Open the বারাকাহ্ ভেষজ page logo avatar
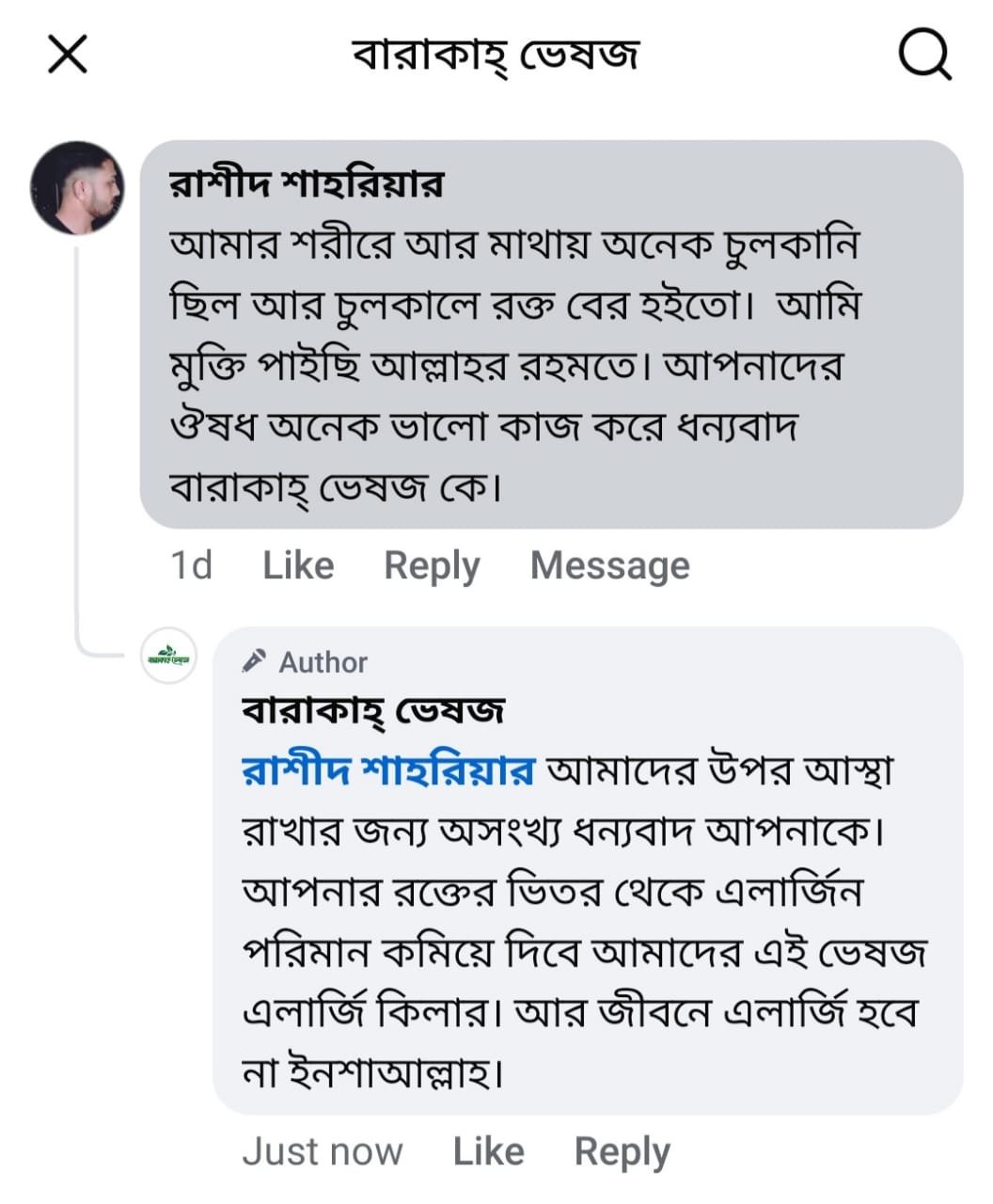The width and height of the screenshot is (993, 1204). click(x=169, y=656)
